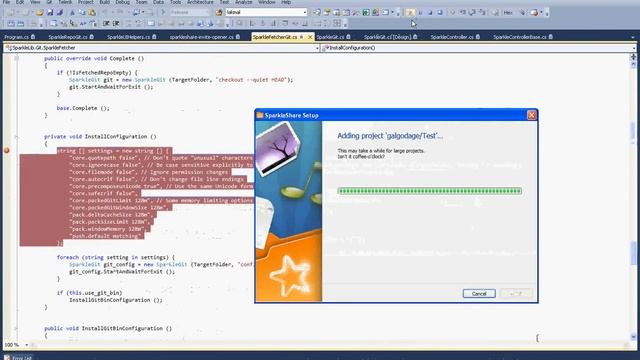Click the "git.StartAndWaitForExit ();" code line
The image size is (640, 360).
[111, 87]
